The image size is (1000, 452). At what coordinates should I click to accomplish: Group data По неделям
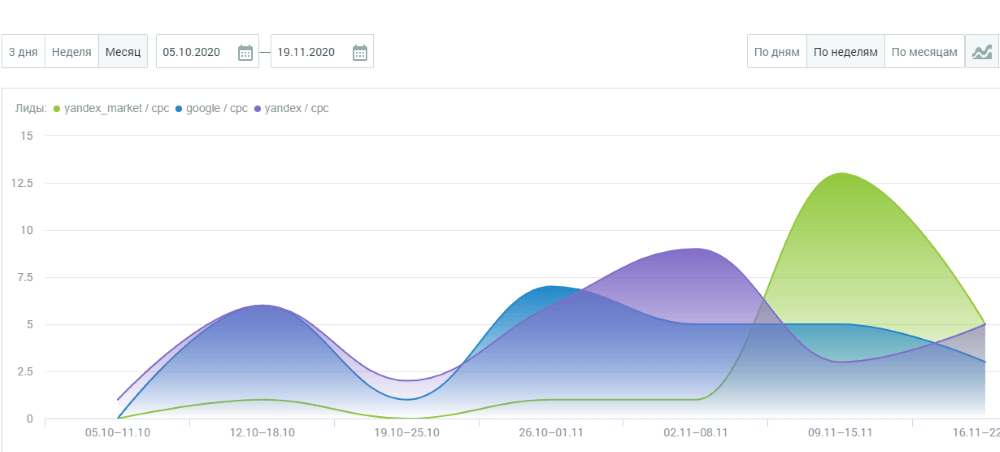(845, 52)
